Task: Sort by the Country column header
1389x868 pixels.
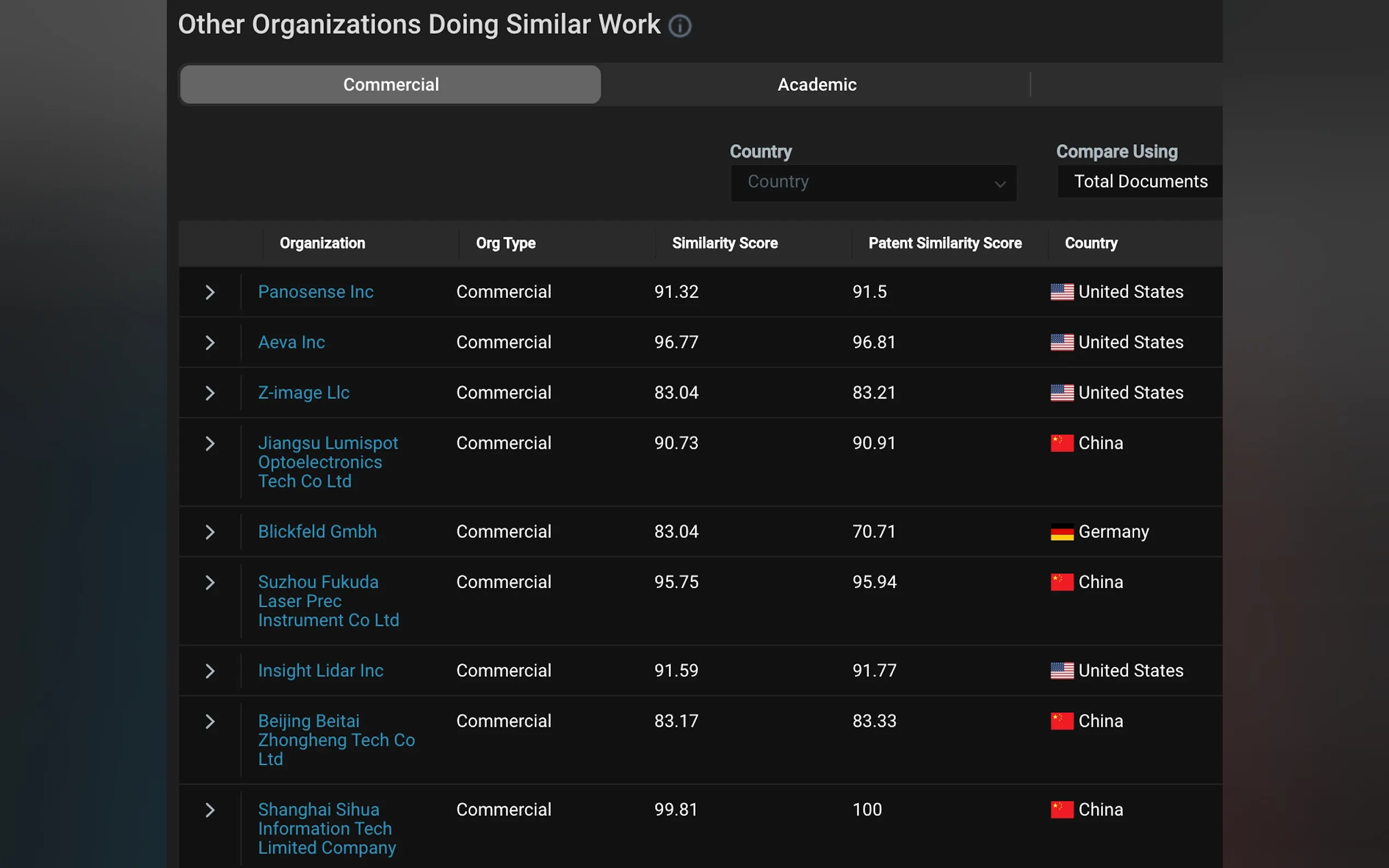Action: click(x=1091, y=243)
